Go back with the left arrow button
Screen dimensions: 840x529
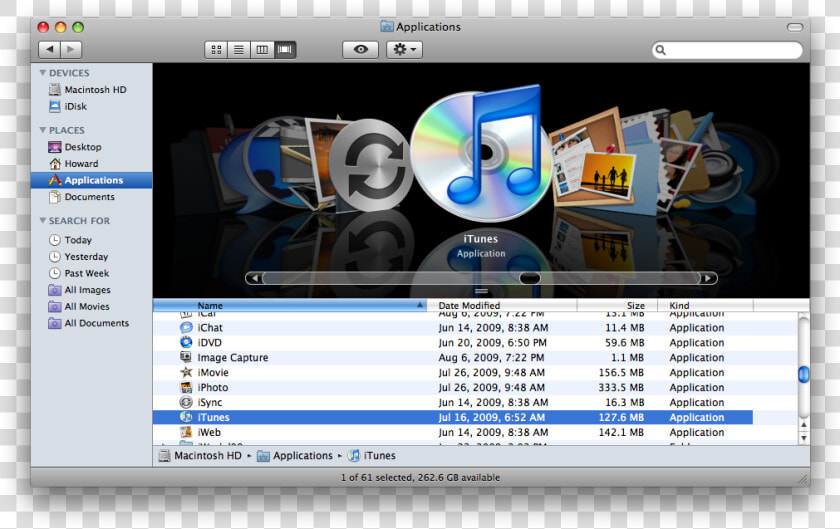49,49
